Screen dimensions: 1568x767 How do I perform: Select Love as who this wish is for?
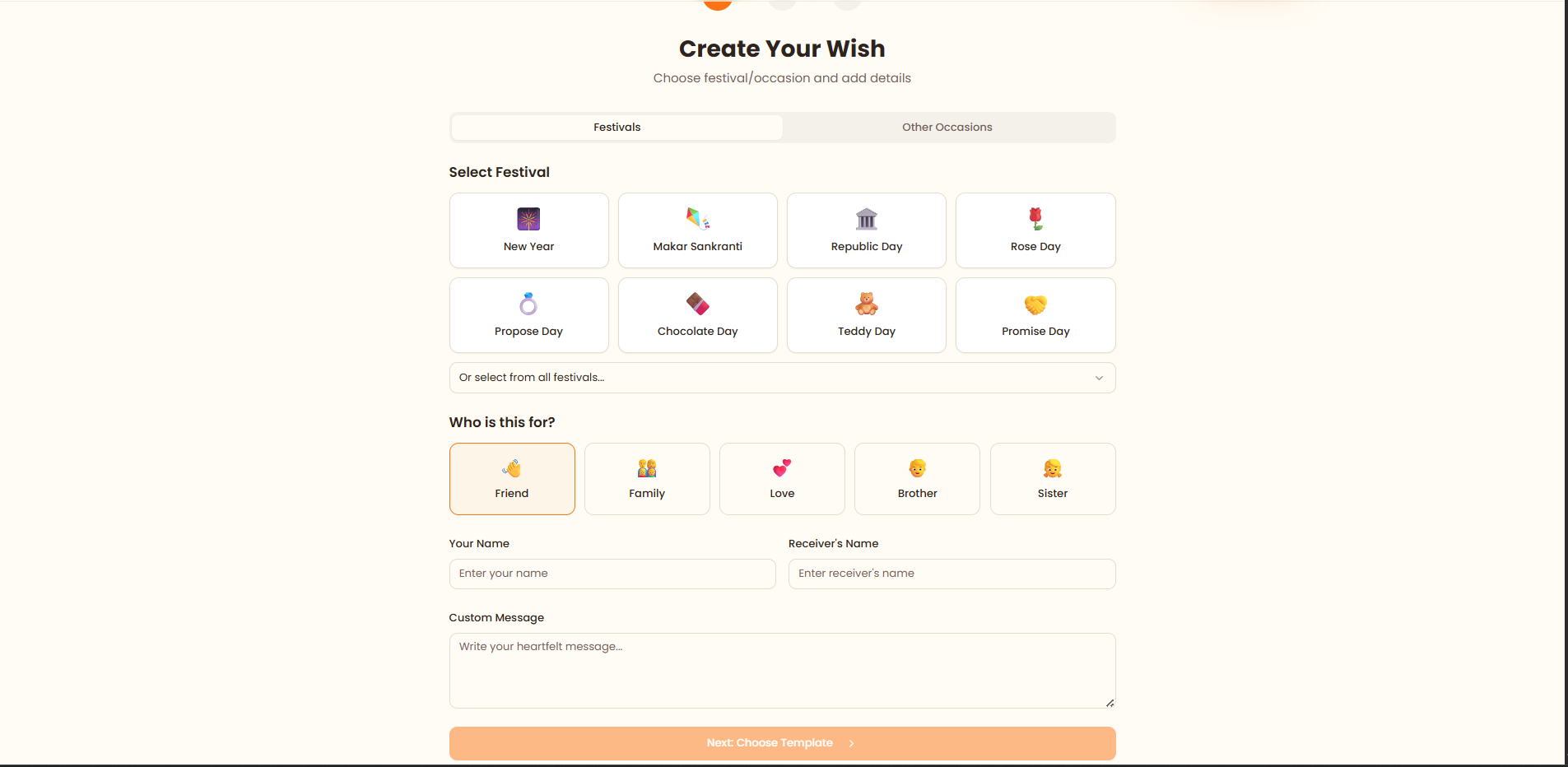tap(781, 478)
